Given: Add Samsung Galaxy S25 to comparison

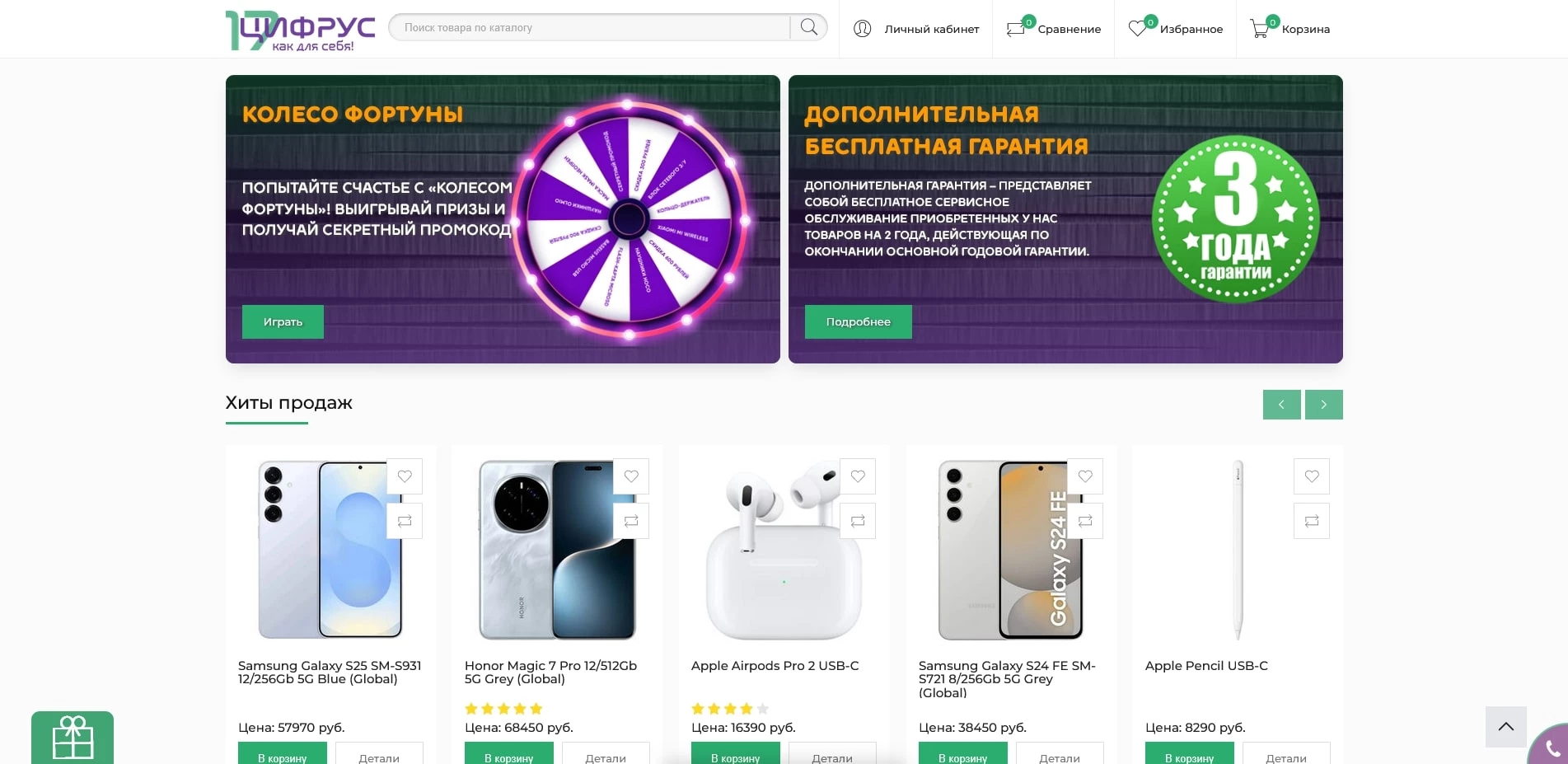Looking at the screenshot, I should point(405,521).
